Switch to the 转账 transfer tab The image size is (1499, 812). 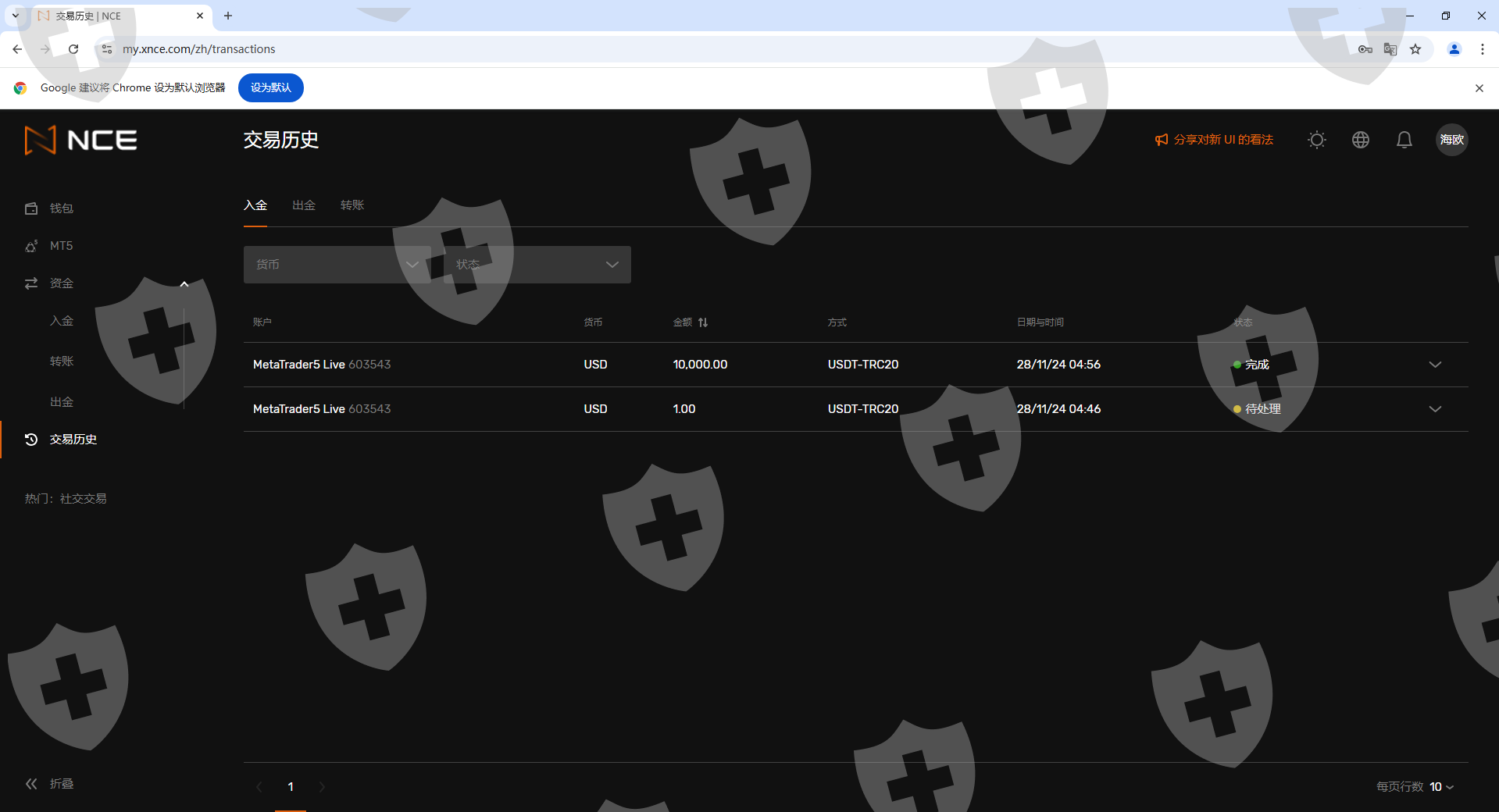[352, 205]
